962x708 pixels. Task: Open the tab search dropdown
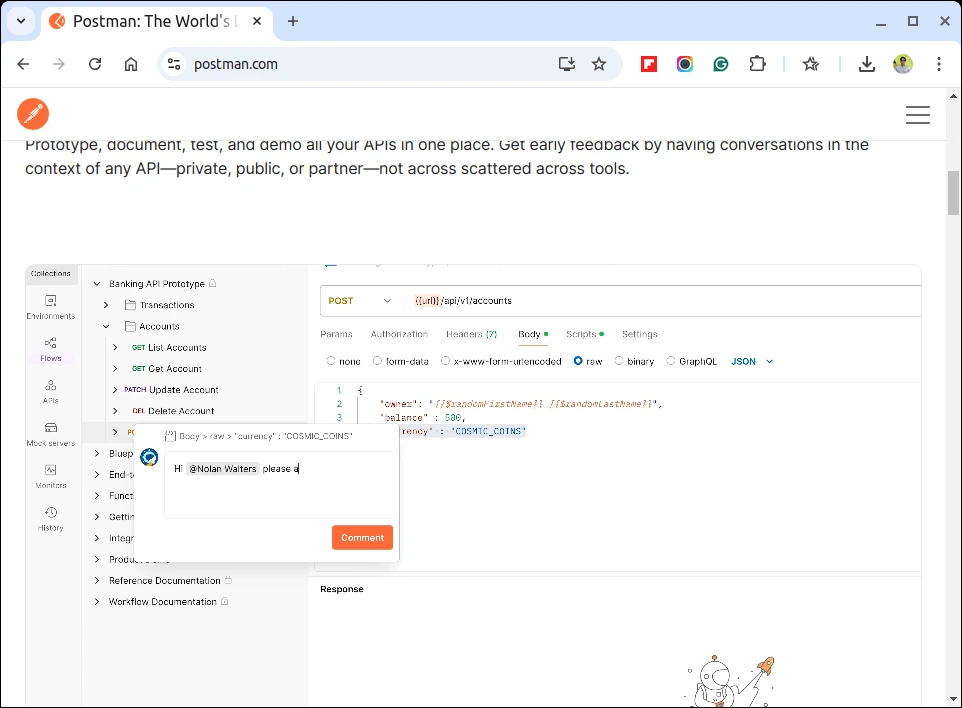21,21
